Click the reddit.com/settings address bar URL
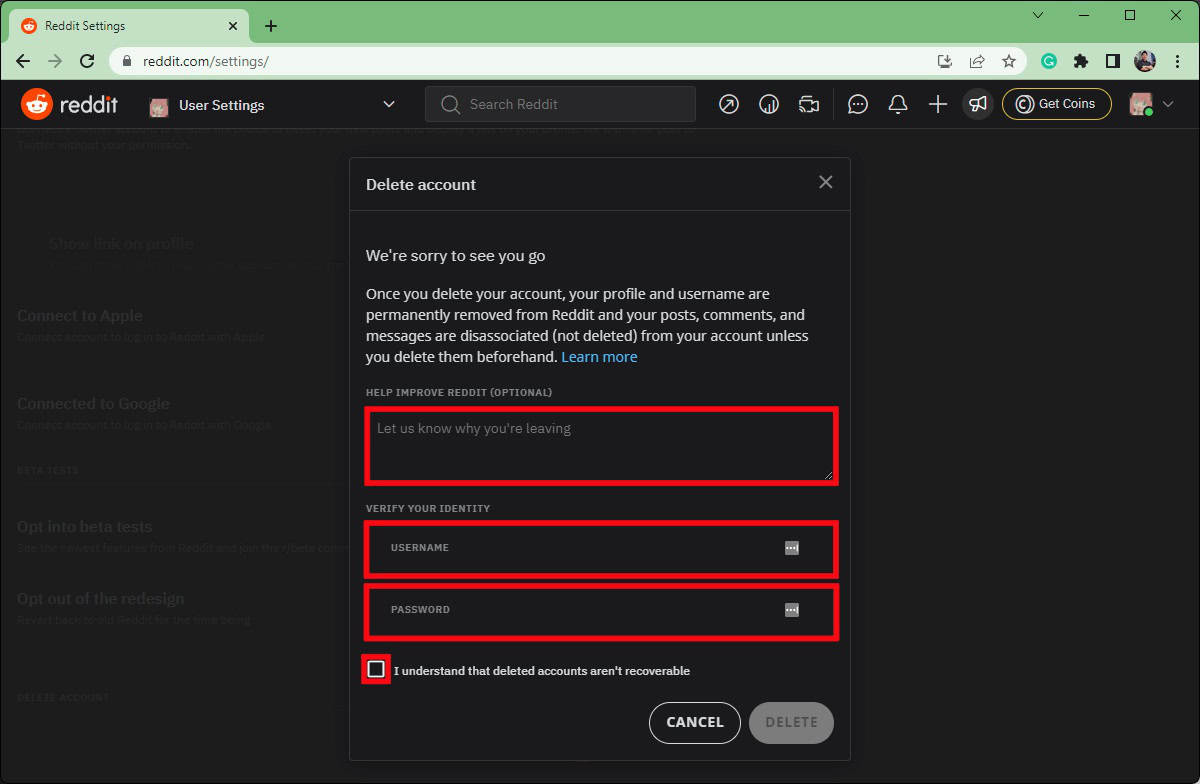This screenshot has height=784, width=1200. [205, 61]
